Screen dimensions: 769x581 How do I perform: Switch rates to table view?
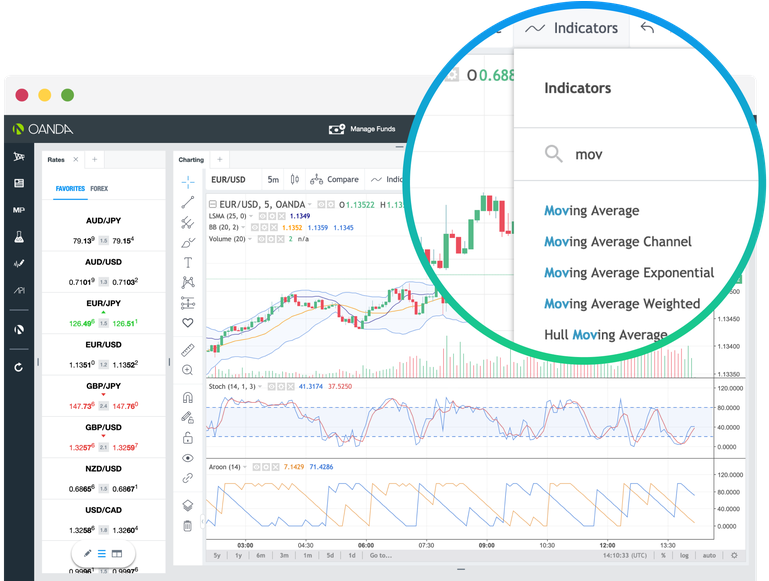coord(117,554)
